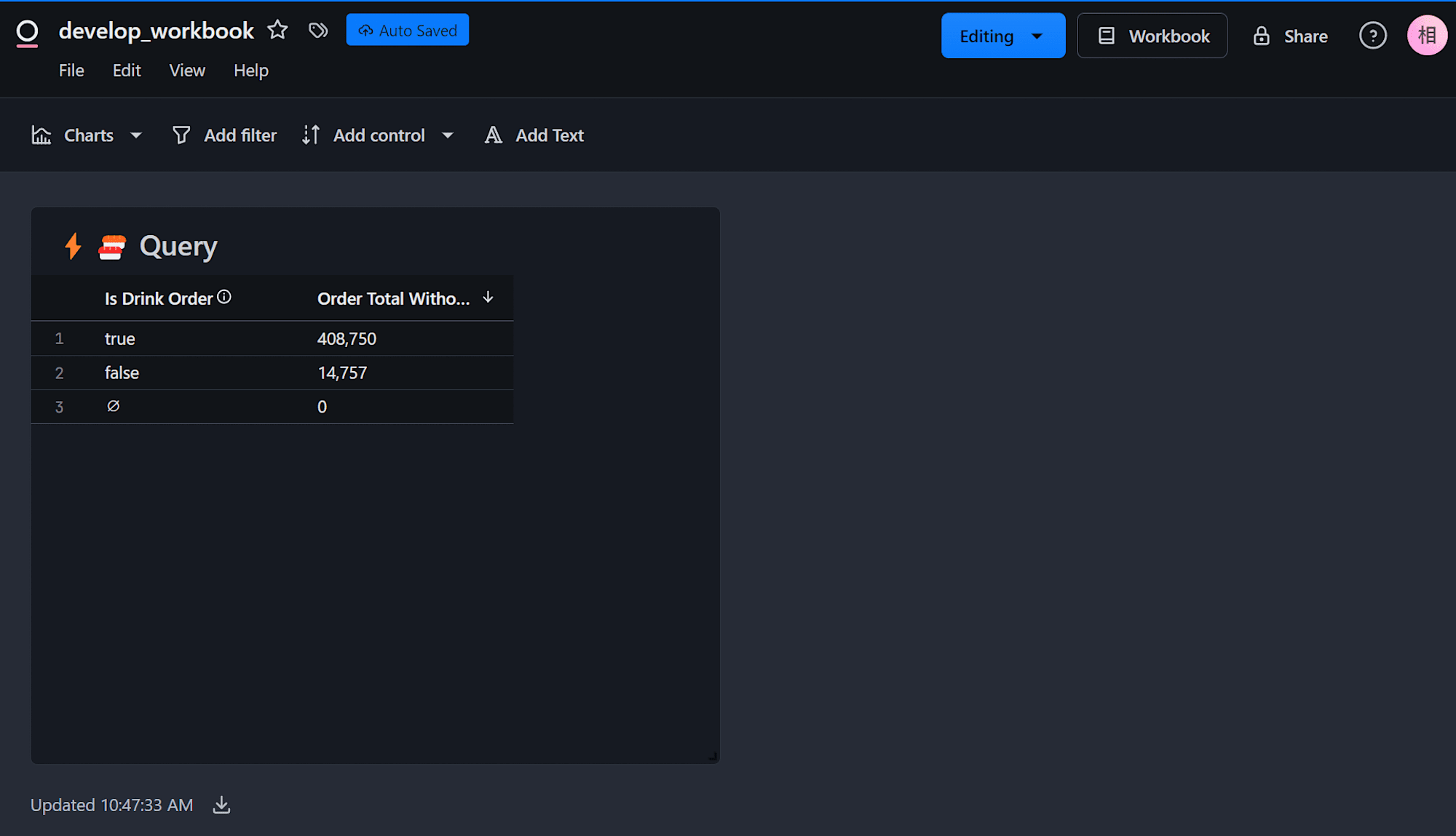1456x836 pixels.
Task: Star the develop_workbook as favorite
Action: (x=277, y=30)
